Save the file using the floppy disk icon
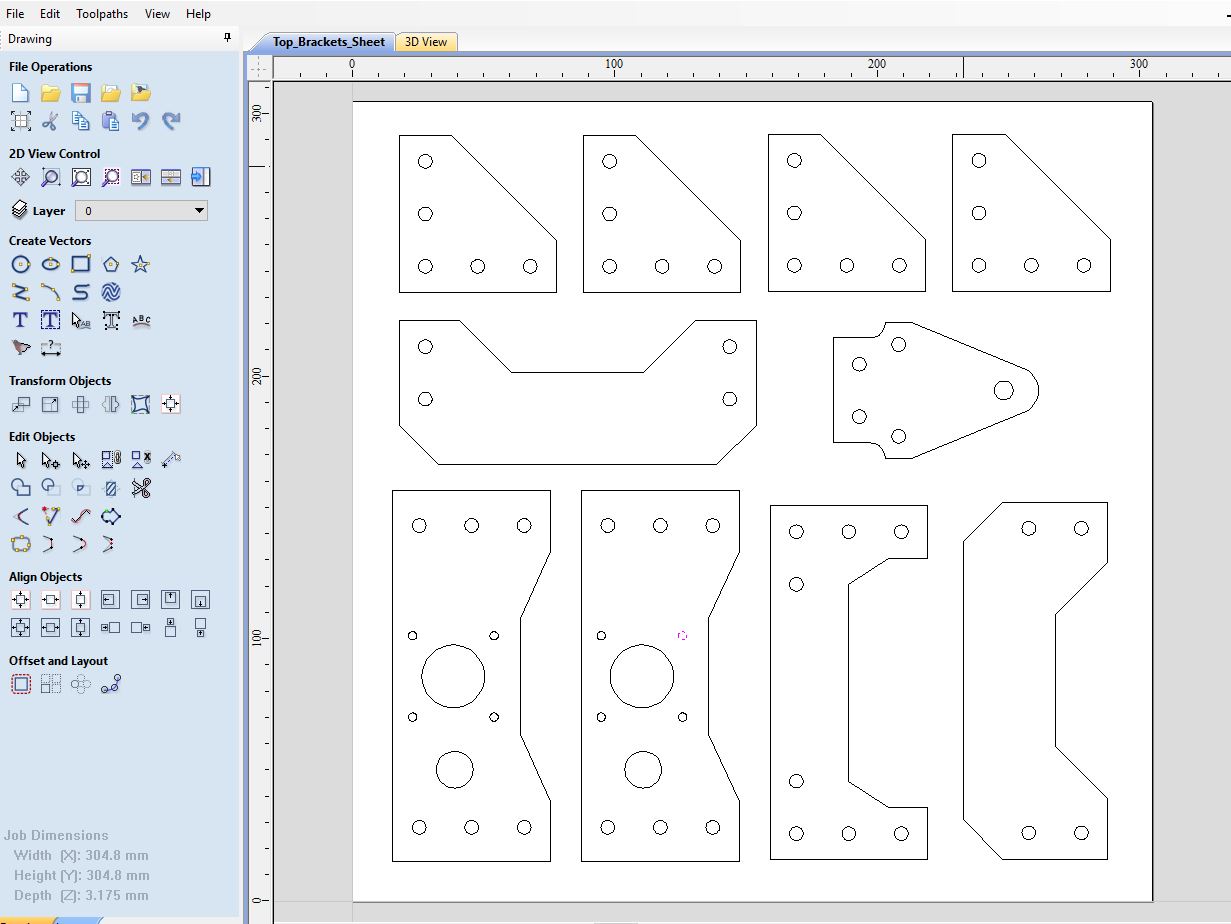Screen dimensions: 1231x924 (80, 92)
